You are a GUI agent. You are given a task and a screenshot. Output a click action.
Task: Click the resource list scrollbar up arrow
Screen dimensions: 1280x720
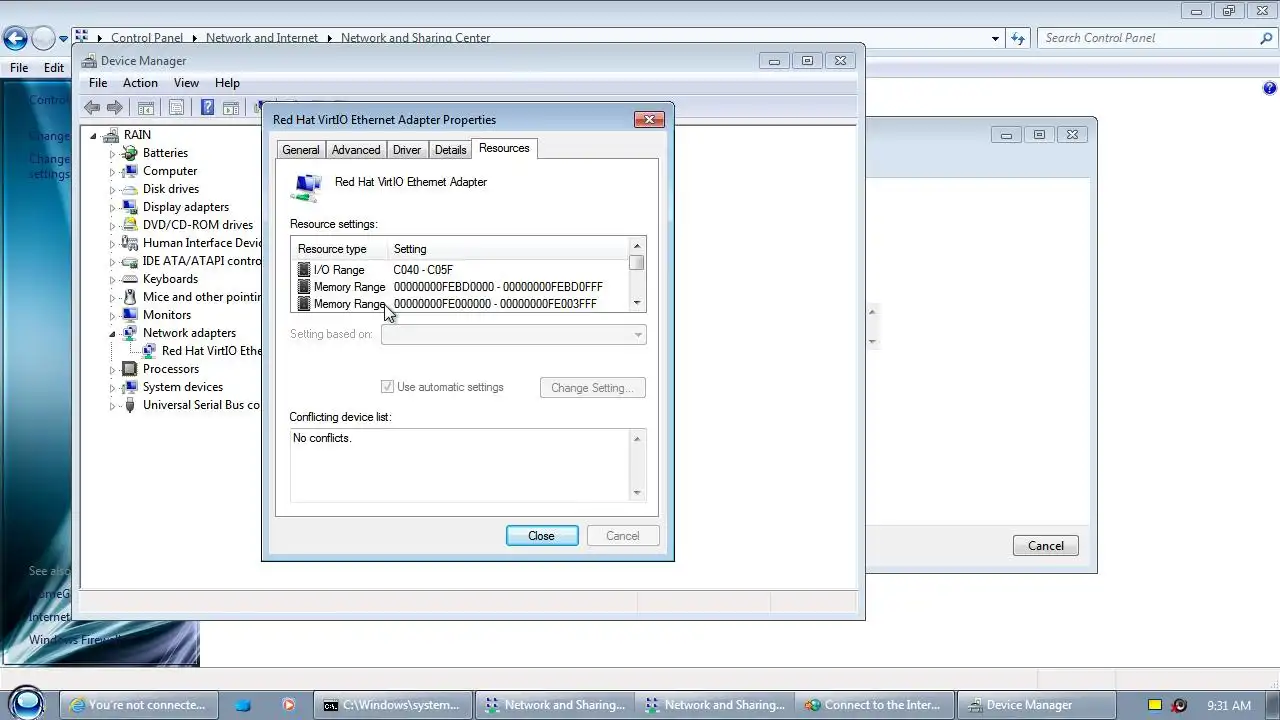(x=637, y=246)
